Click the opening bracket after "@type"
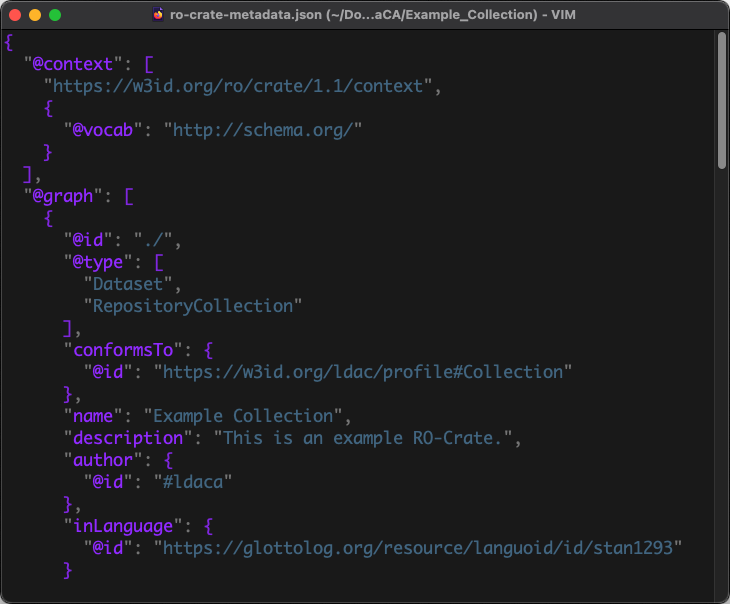Screen dimensions: 730x604 tap(159, 262)
